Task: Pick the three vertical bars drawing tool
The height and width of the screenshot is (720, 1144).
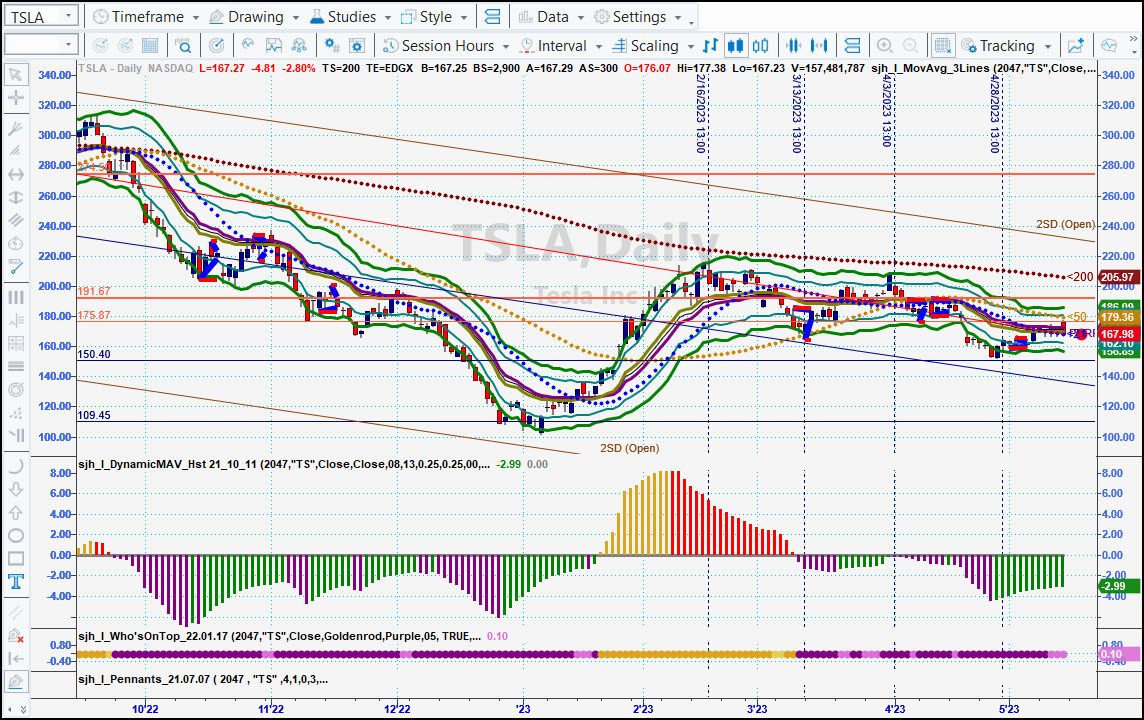Action: click(15, 298)
